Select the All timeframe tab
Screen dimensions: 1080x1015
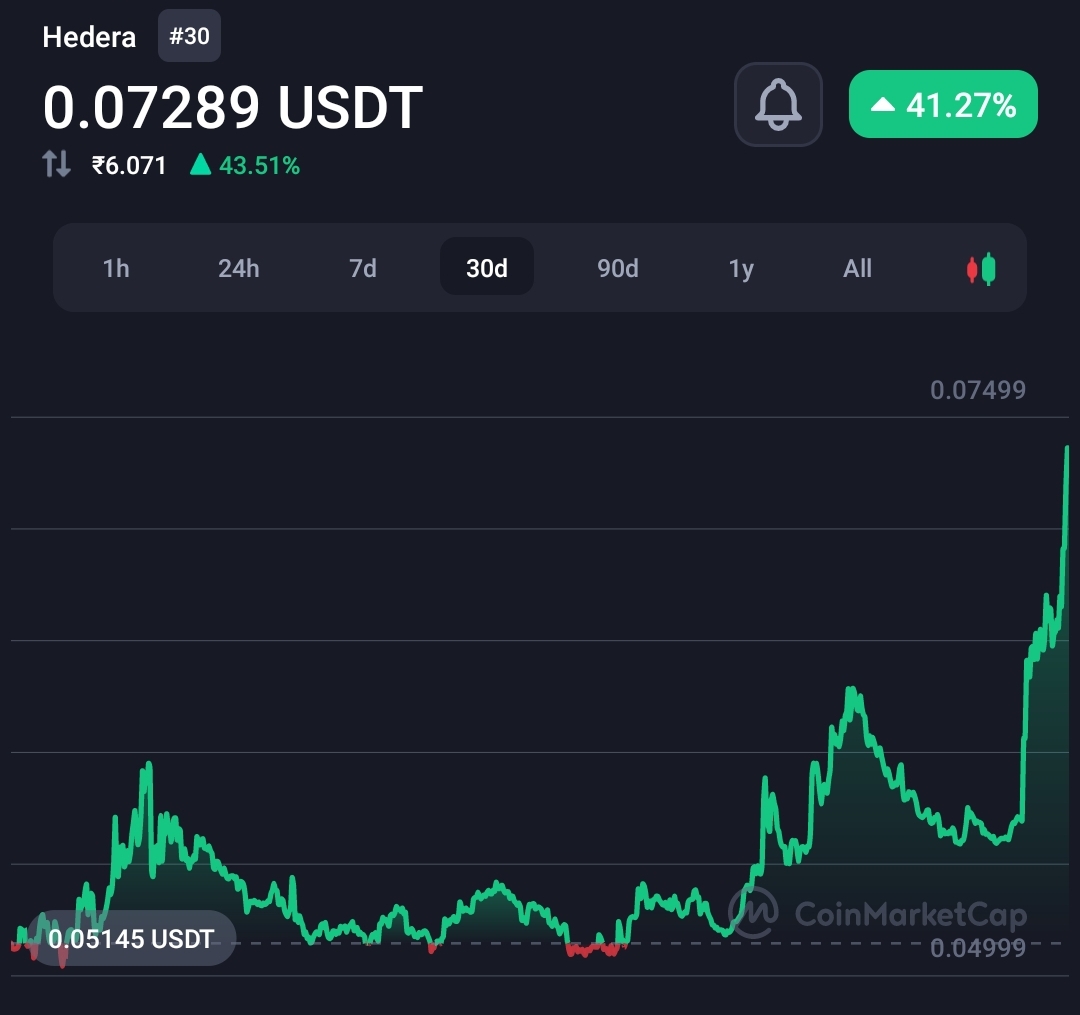(858, 268)
